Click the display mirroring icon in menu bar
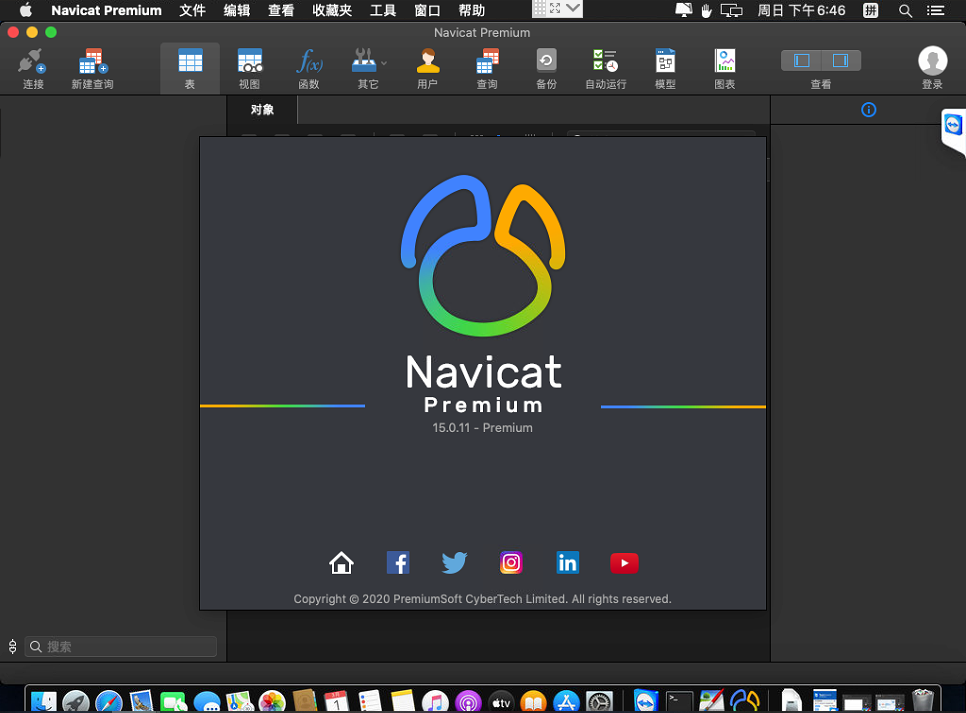966x713 pixels. (x=731, y=10)
